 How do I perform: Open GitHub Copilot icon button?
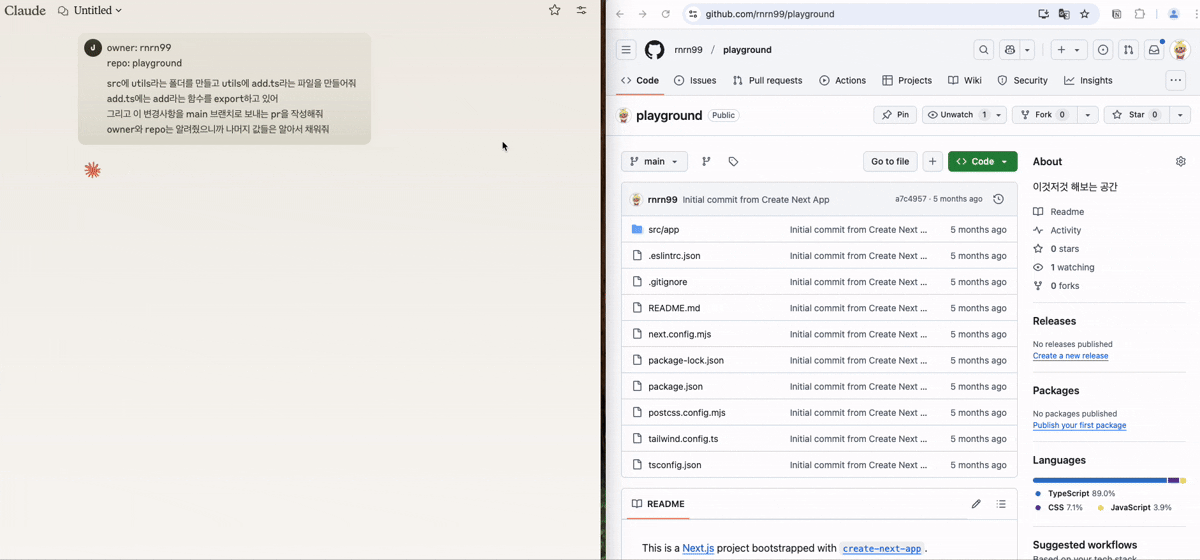click(1010, 50)
